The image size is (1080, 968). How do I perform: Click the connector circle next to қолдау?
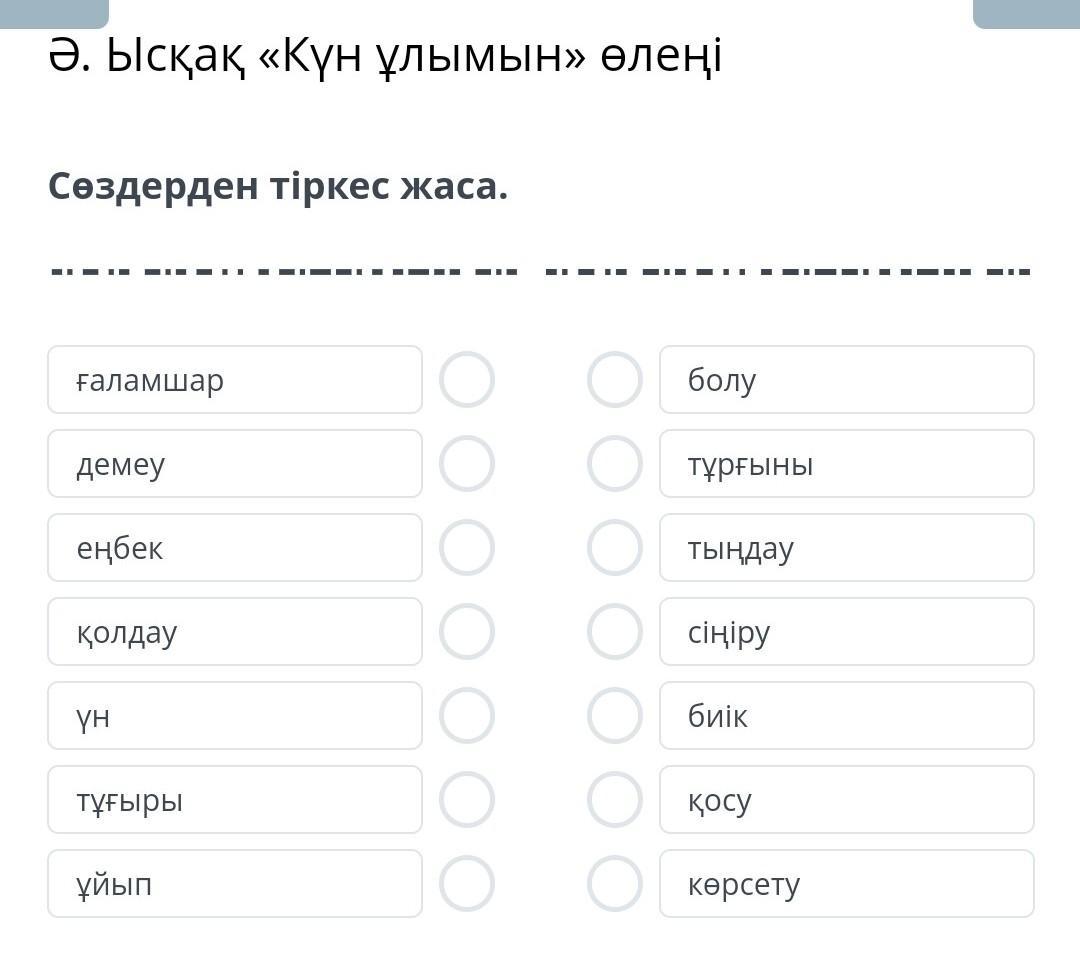(467, 632)
